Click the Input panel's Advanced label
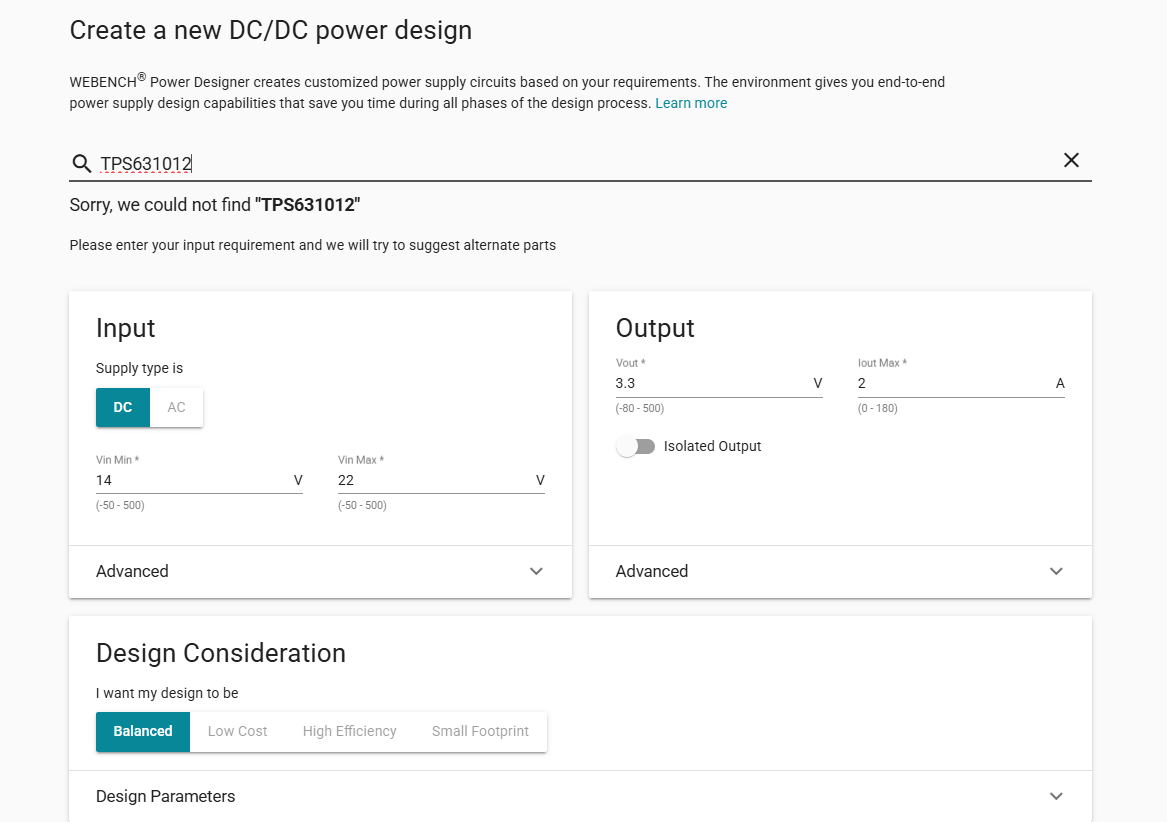This screenshot has height=822, width=1167. point(132,571)
